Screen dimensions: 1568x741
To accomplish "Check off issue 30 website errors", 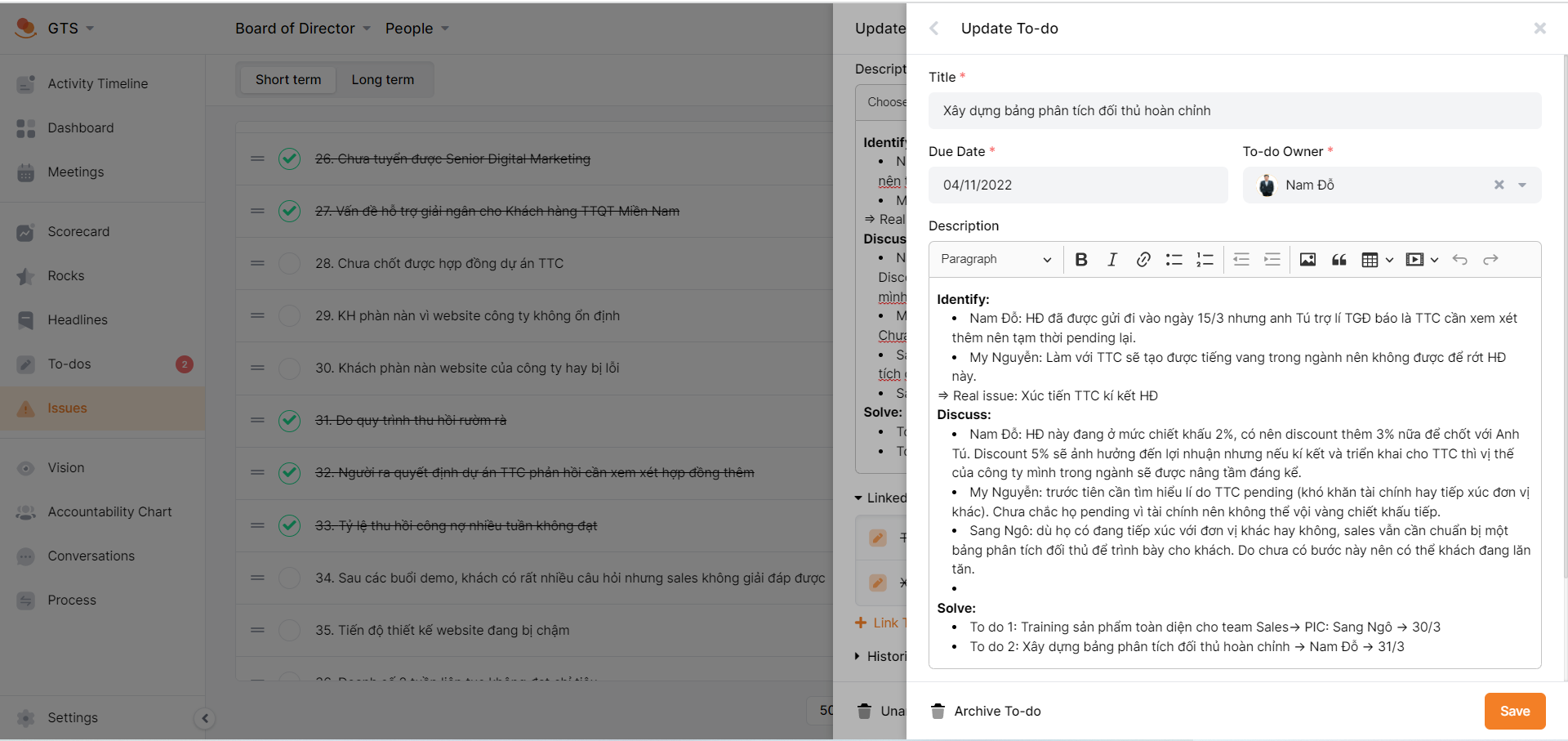I will pyautogui.click(x=289, y=368).
